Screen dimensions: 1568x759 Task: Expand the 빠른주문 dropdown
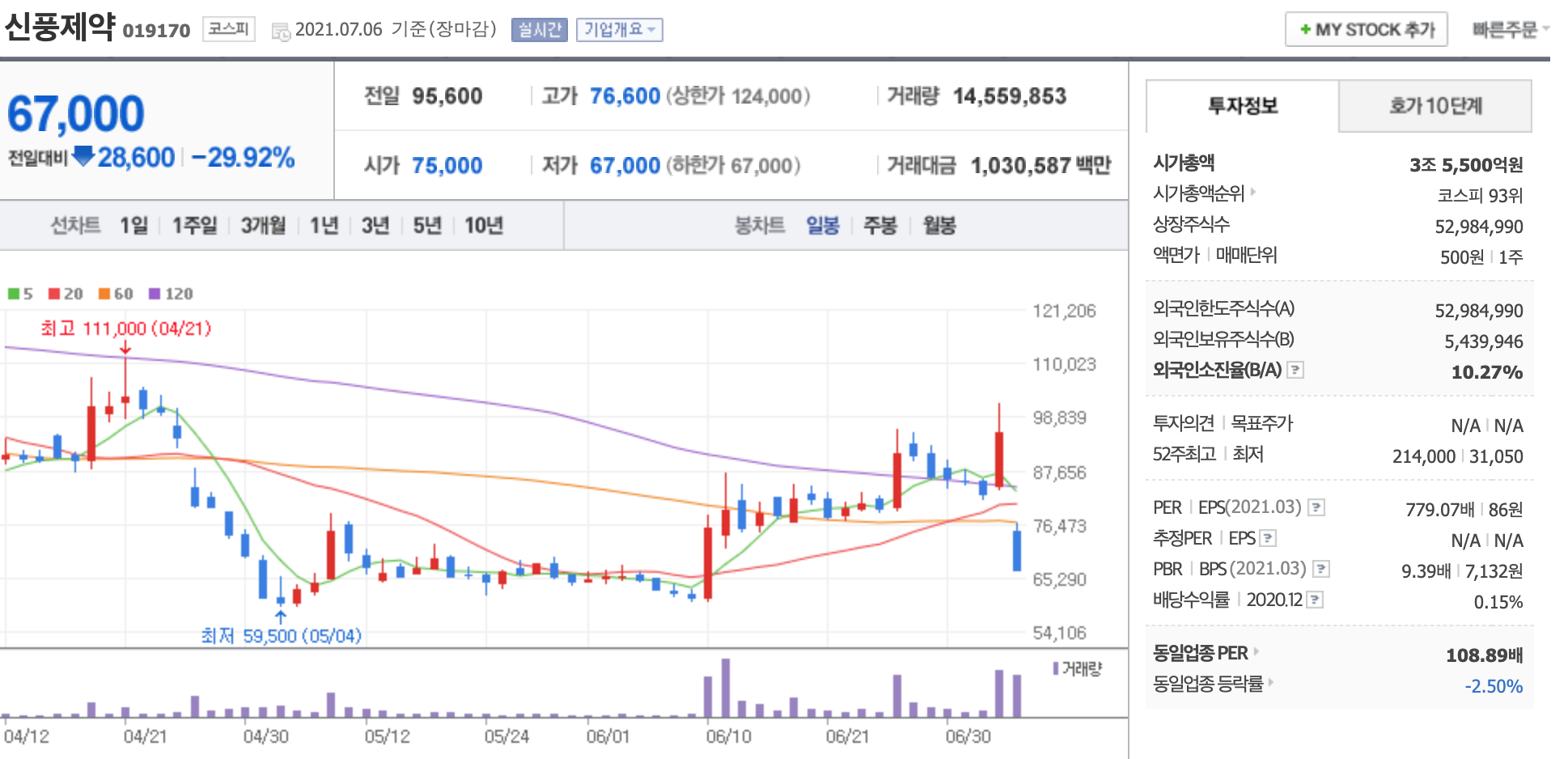pos(1511,30)
